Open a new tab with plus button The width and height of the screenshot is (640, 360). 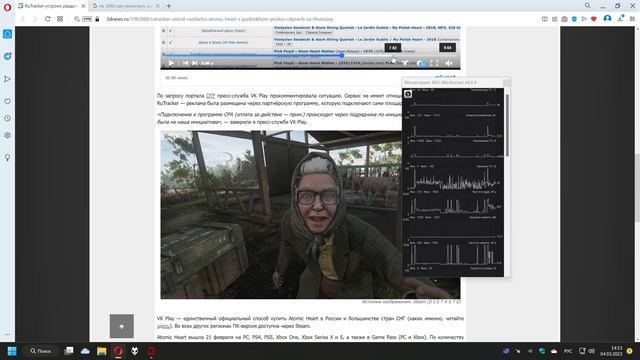pos(169,6)
